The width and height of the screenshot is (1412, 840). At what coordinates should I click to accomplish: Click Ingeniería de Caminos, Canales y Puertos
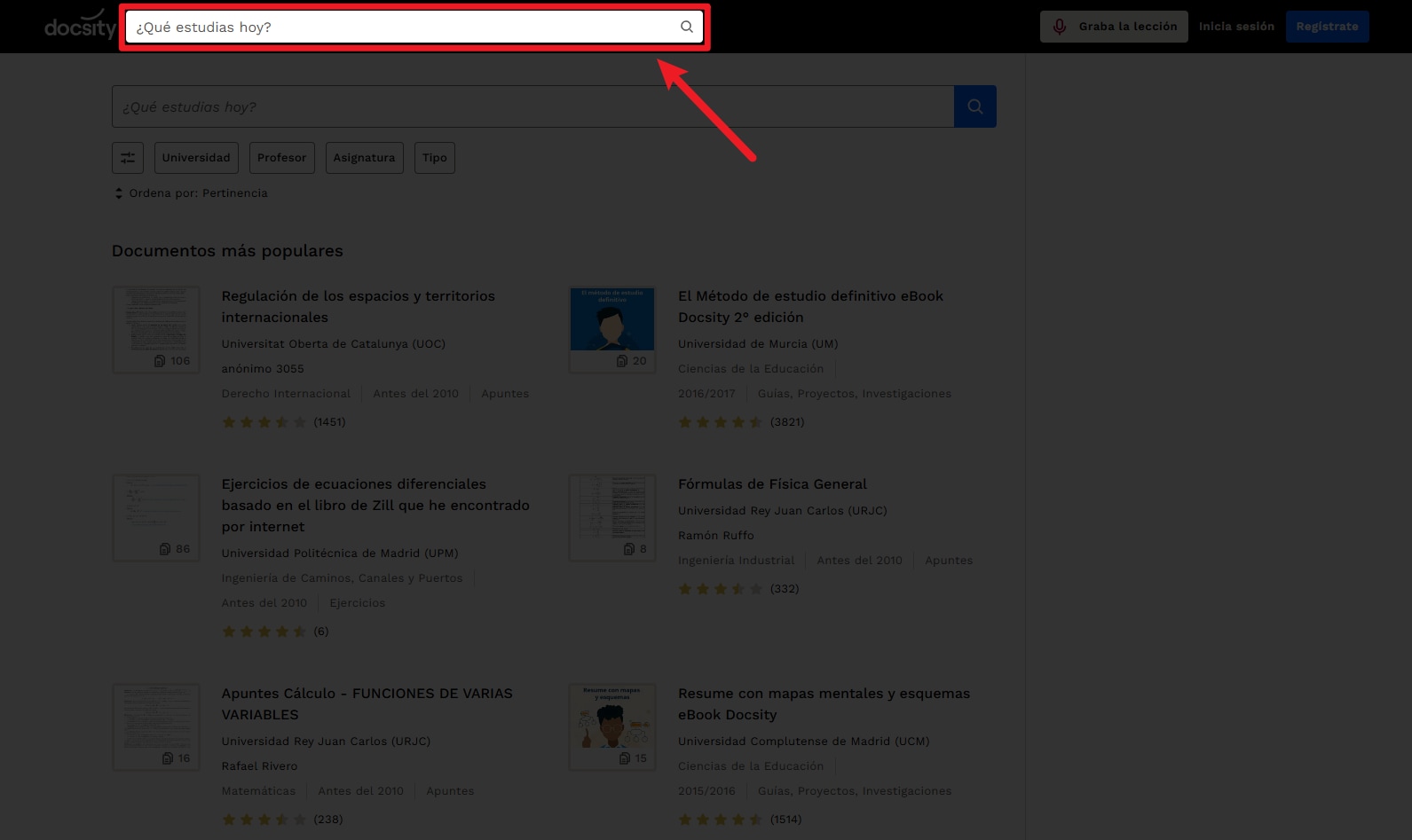pyautogui.click(x=342, y=578)
